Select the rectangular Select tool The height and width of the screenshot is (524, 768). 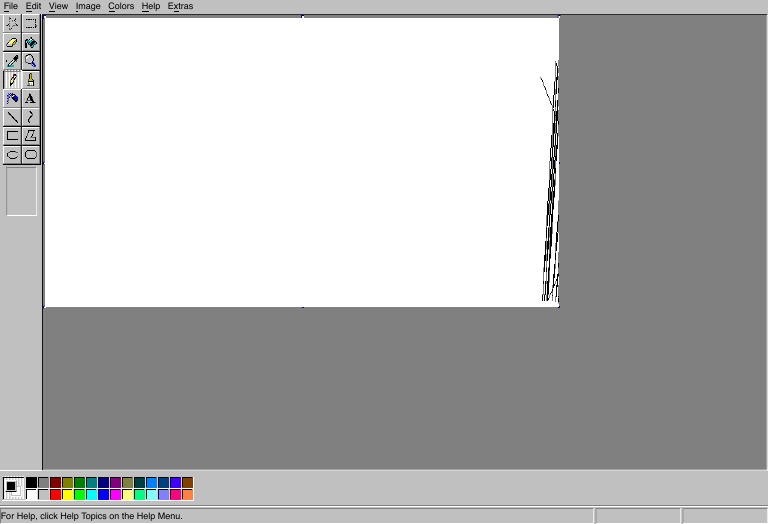[31, 24]
